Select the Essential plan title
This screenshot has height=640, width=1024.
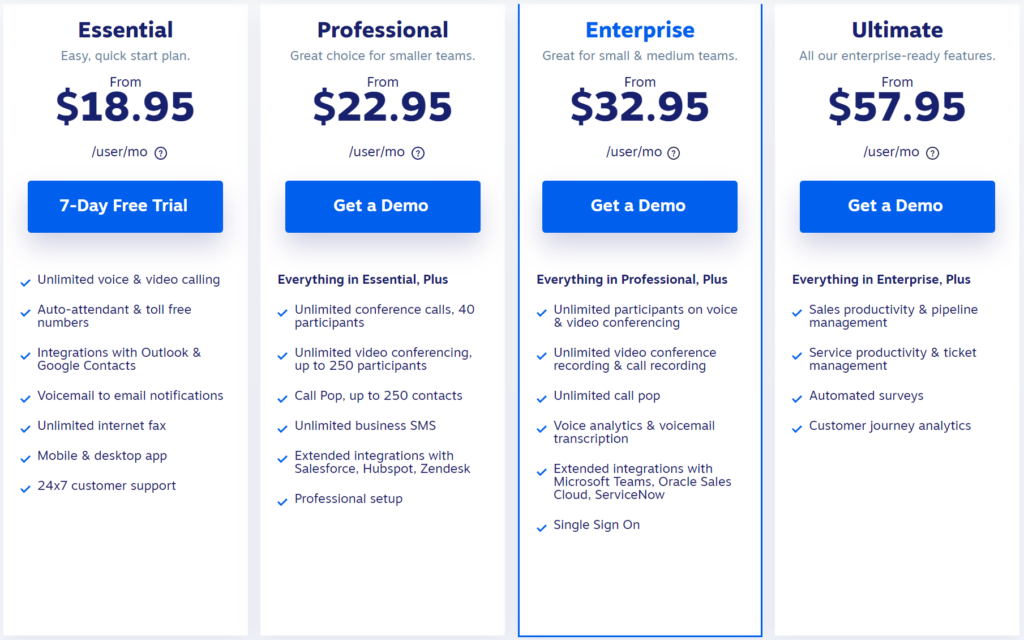pos(125,30)
